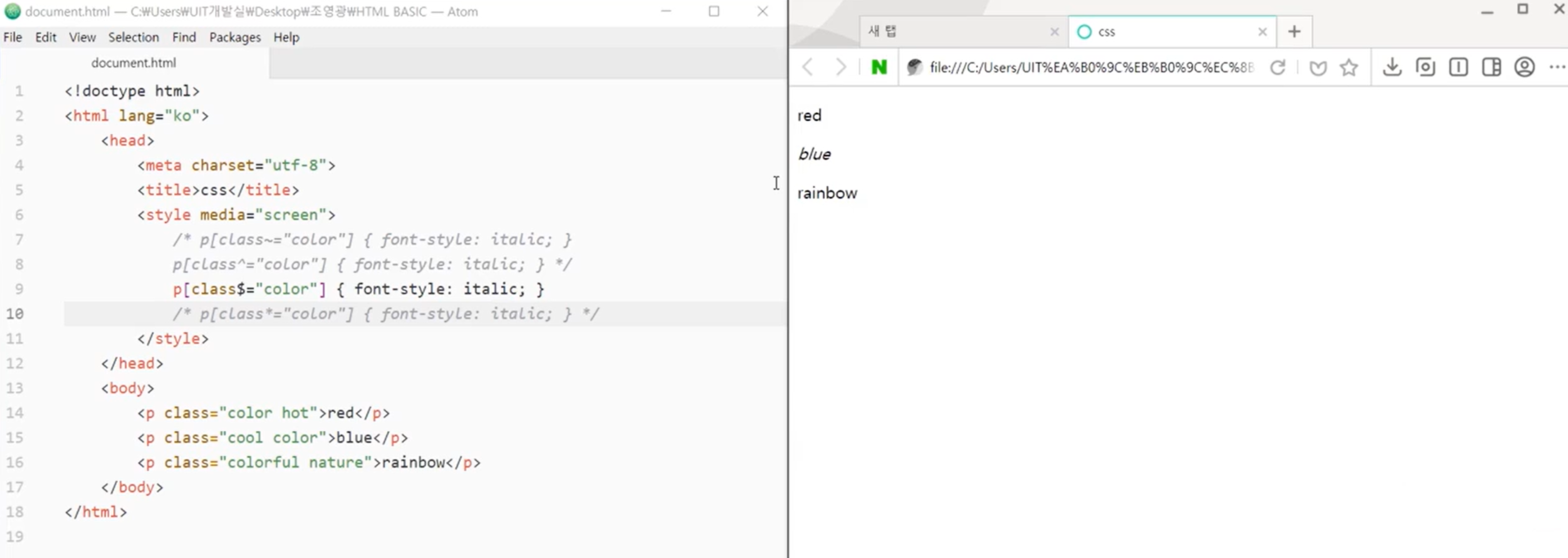Viewport: 1568px width, 558px height.
Task: Reload the css page
Action: pyautogui.click(x=1278, y=67)
